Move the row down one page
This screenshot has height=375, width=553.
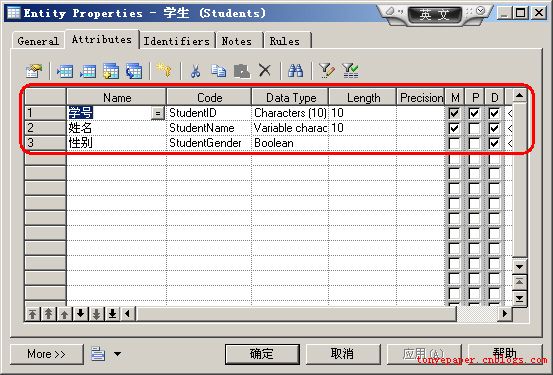[x=96, y=313]
